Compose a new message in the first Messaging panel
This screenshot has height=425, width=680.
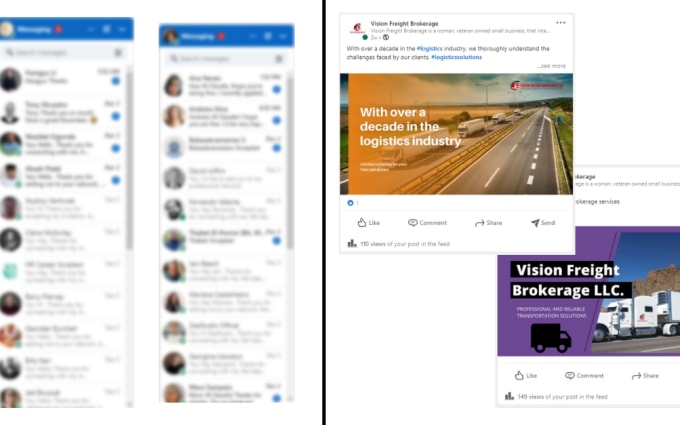pyautogui.click(x=106, y=29)
